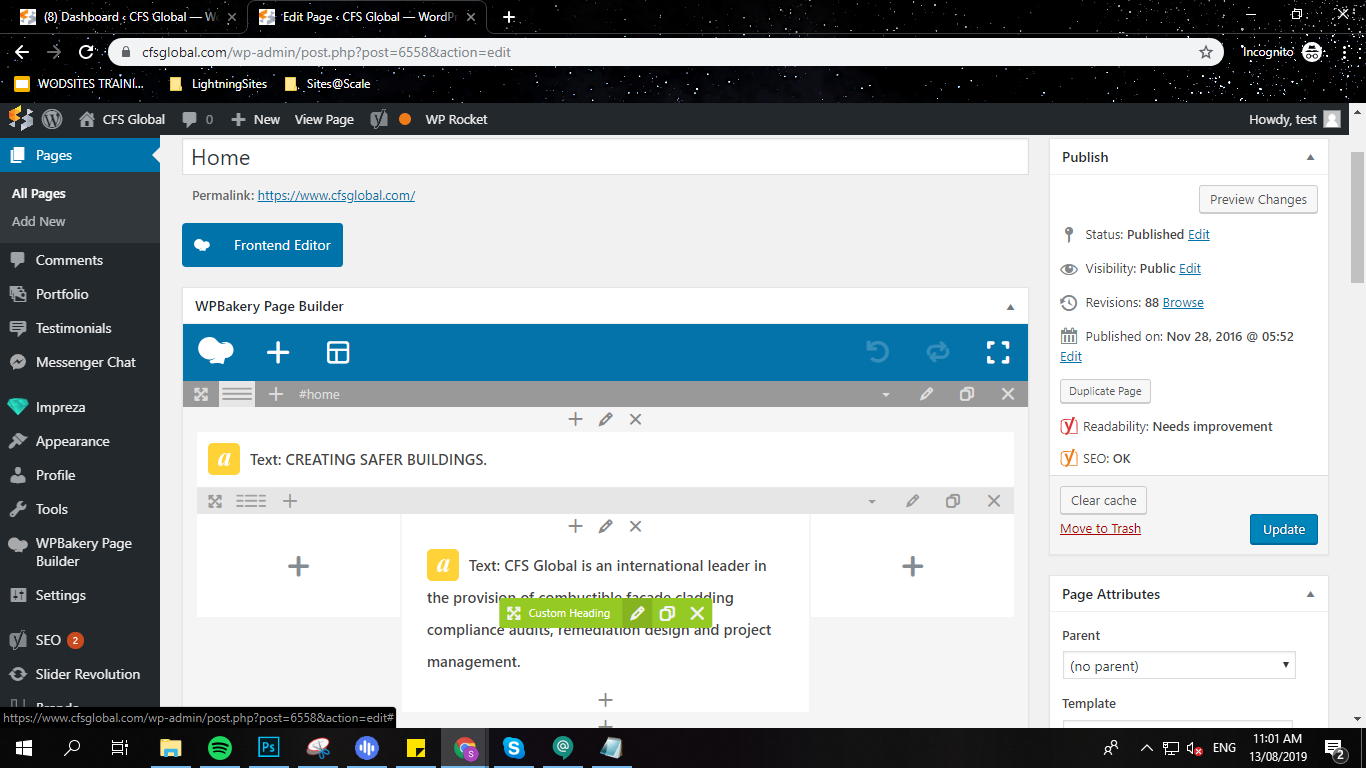Click the Undo arrow in WPBakery toolbar
Image resolution: width=1366 pixels, height=768 pixels.
(x=877, y=352)
